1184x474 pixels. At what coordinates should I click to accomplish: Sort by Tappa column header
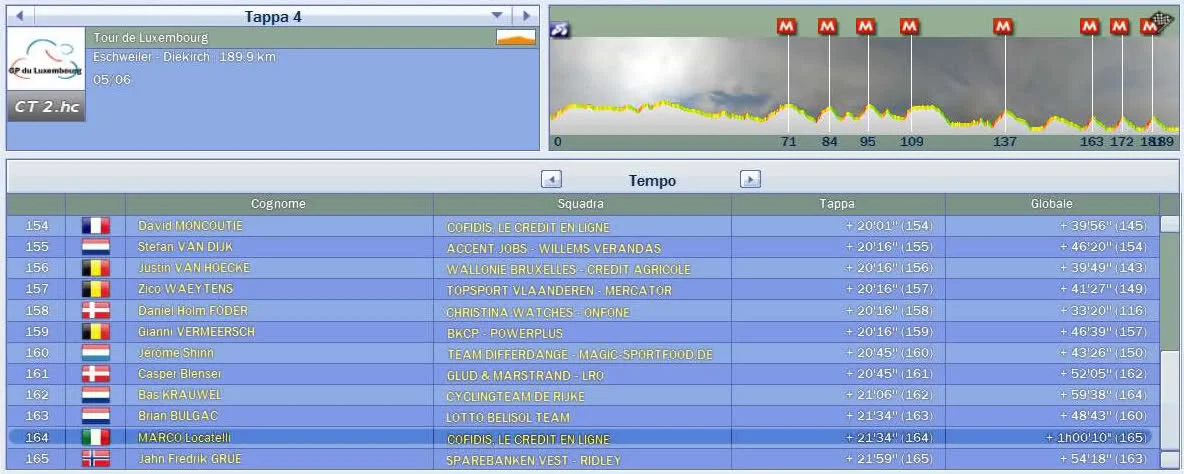(837, 204)
